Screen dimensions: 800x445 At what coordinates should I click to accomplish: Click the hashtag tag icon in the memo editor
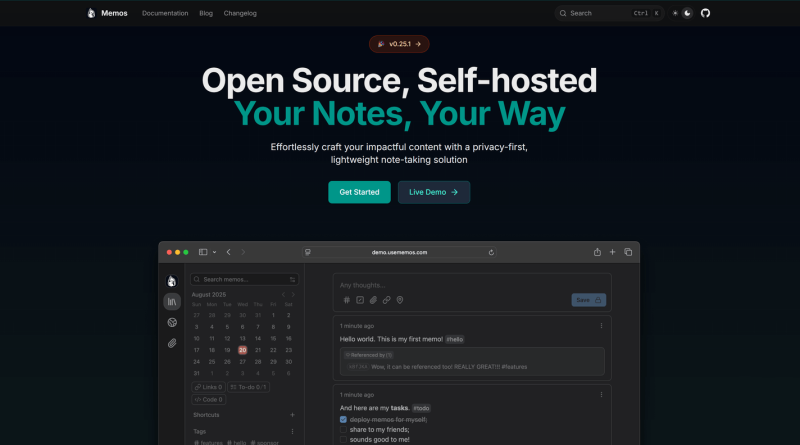pos(347,300)
